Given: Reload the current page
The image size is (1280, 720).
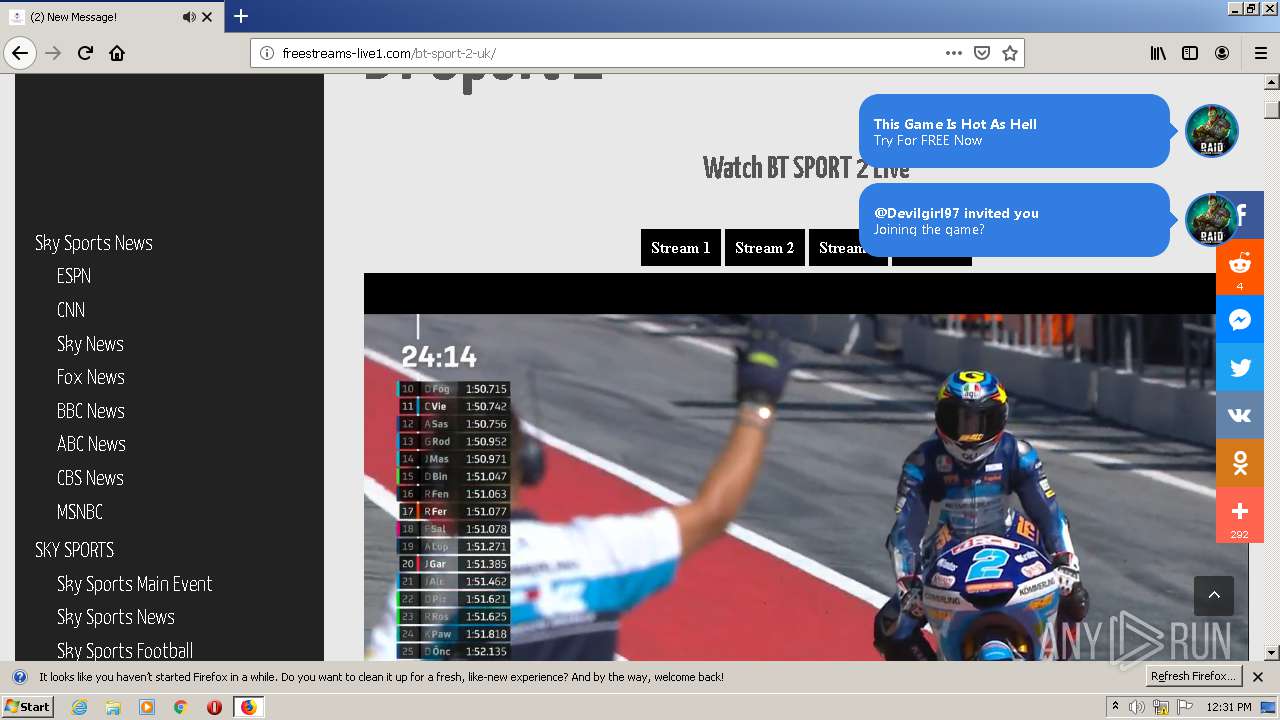Looking at the screenshot, I should (x=85, y=53).
